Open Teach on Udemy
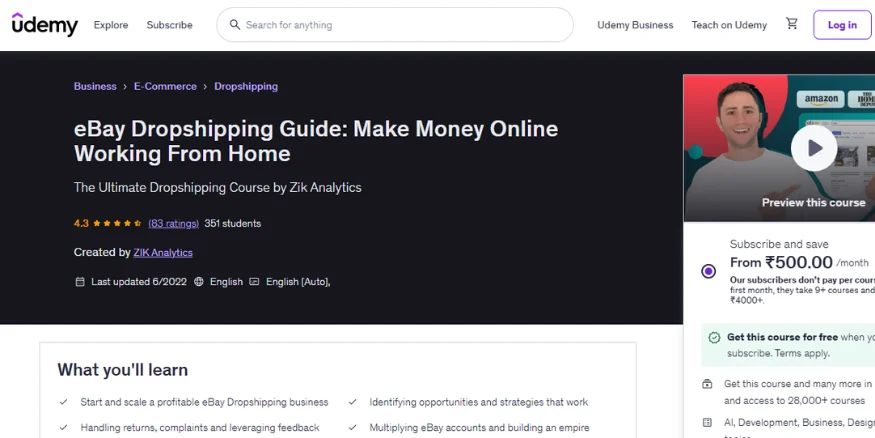 click(x=729, y=25)
